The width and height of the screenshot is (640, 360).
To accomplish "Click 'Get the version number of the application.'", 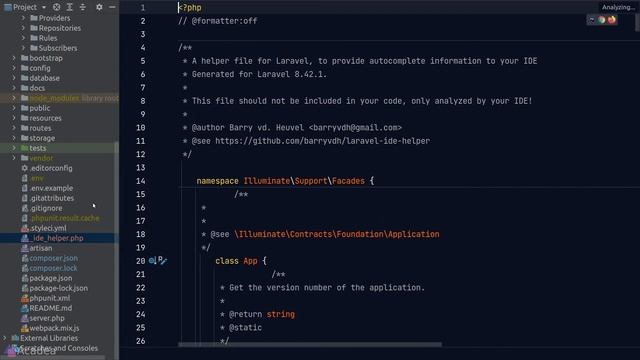I will coord(327,288).
